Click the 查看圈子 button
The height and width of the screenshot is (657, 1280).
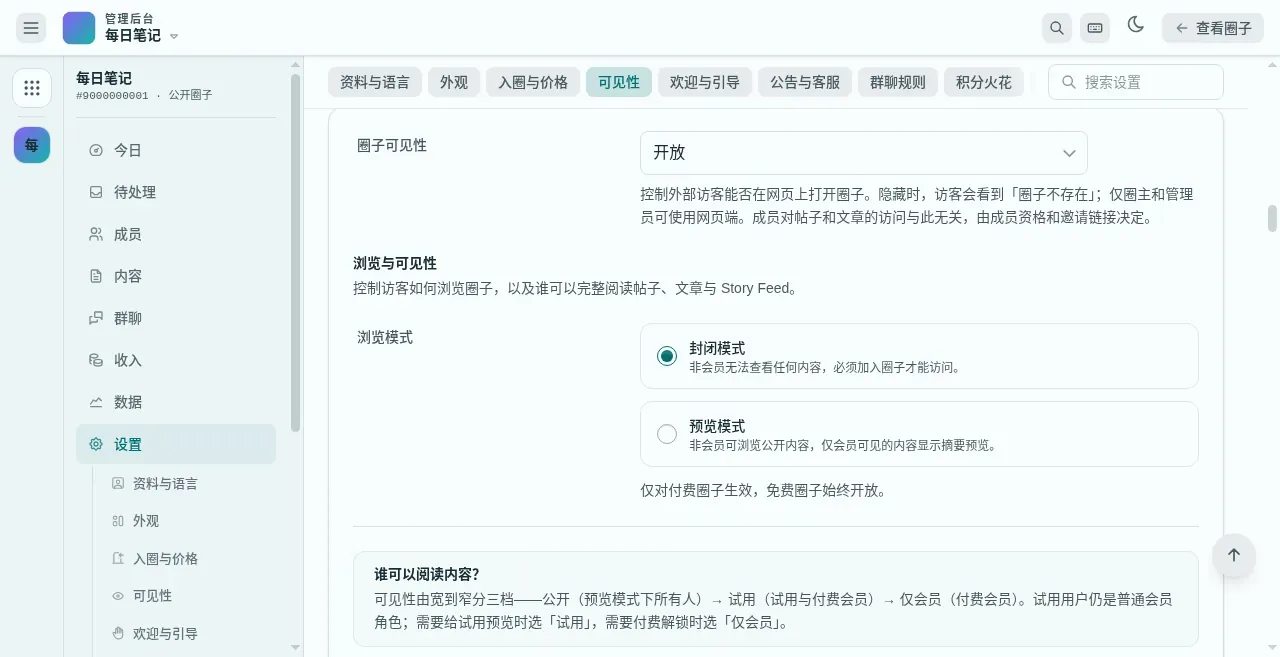(x=1213, y=28)
